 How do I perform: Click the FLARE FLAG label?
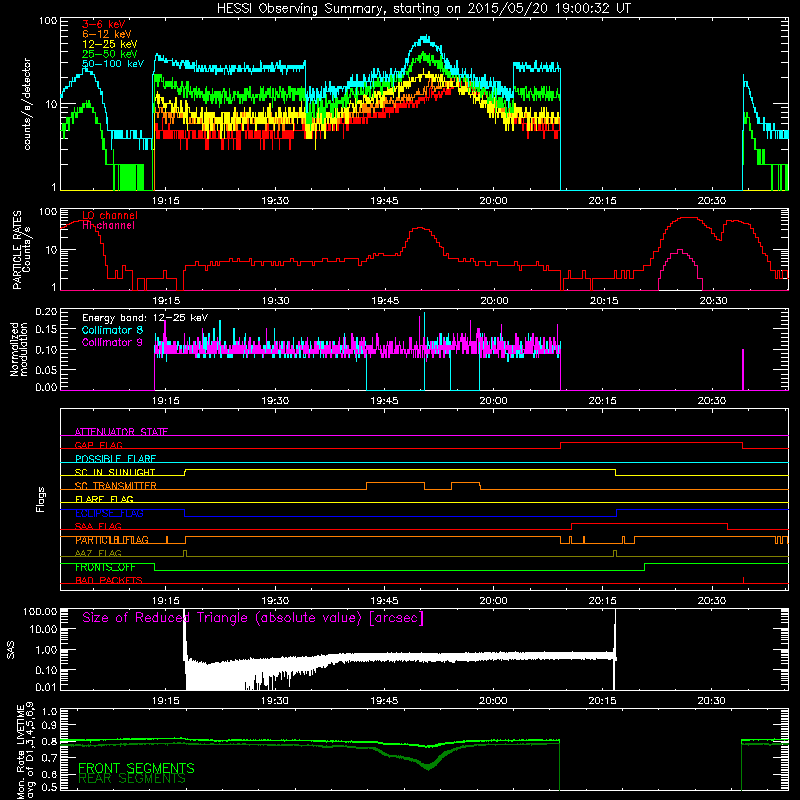(104, 499)
